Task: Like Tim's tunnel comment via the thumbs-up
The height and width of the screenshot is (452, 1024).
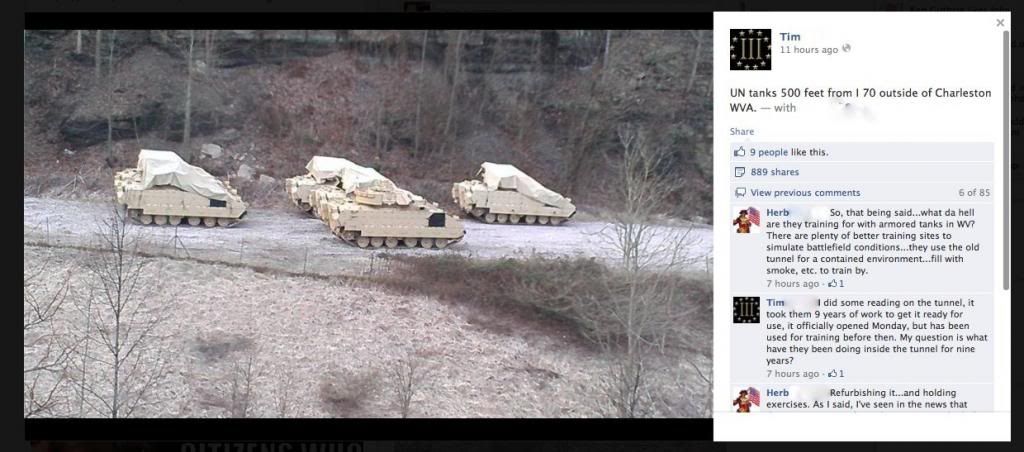Action: [x=836, y=374]
